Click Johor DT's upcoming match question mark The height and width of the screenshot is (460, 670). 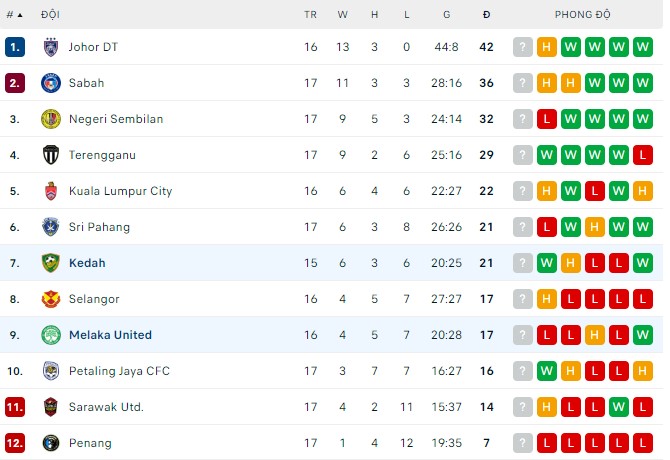point(522,47)
